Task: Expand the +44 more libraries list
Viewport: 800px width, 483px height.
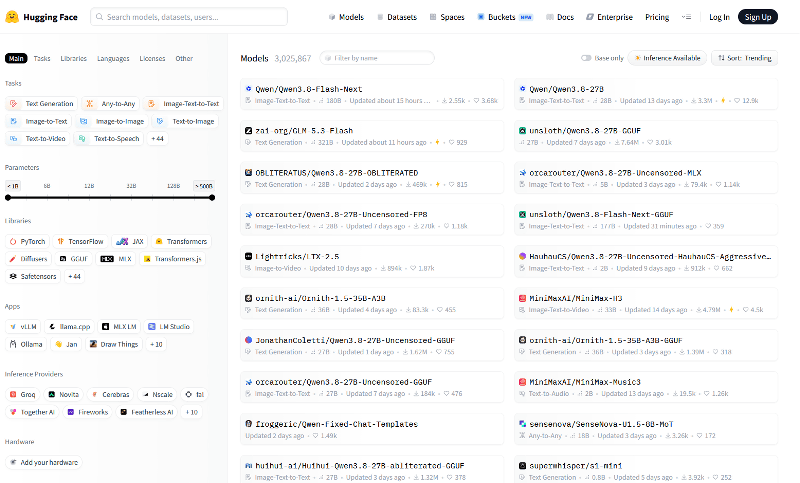Action: [74, 276]
